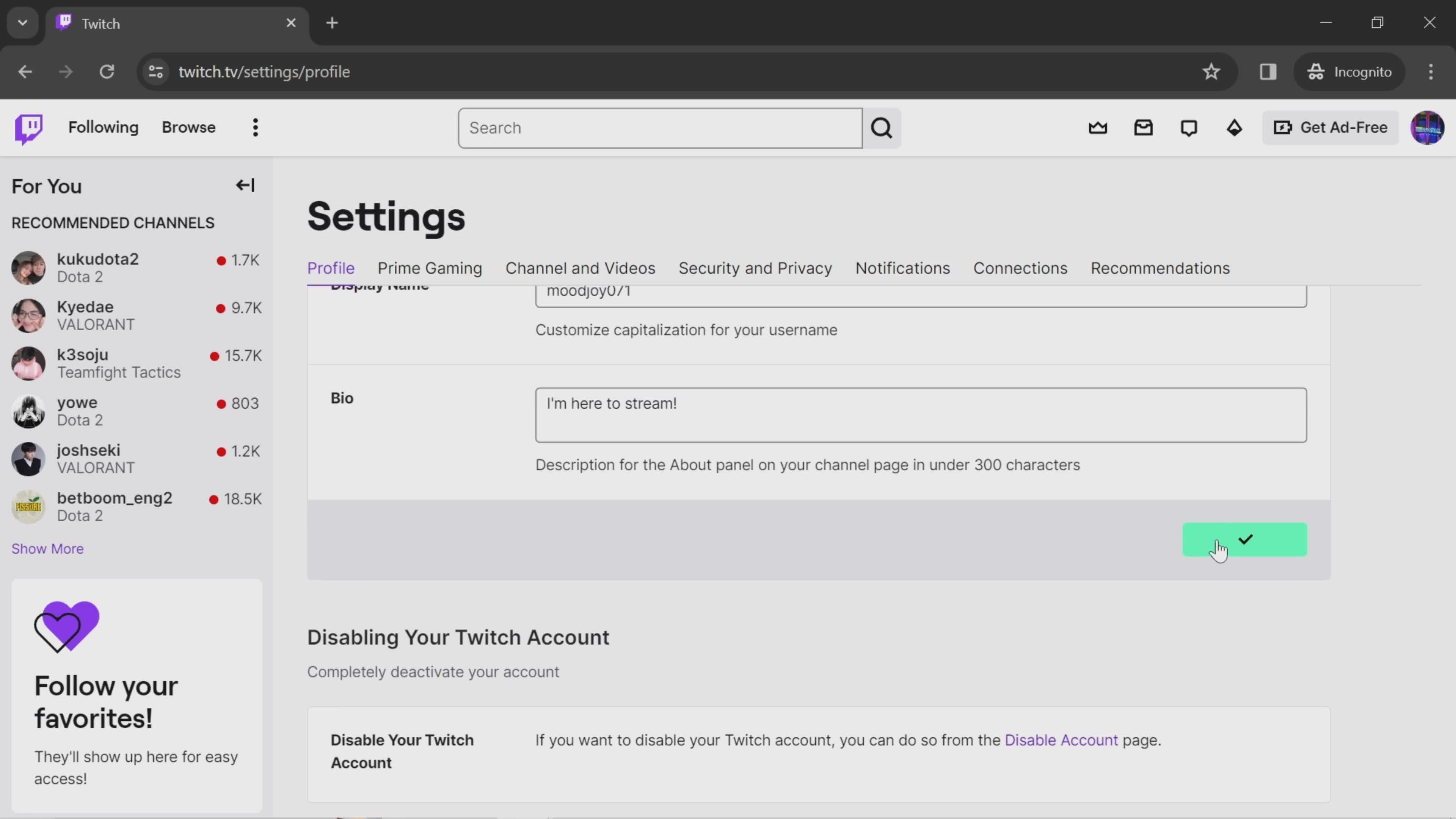Click k3soju channel avatar

click(x=28, y=364)
